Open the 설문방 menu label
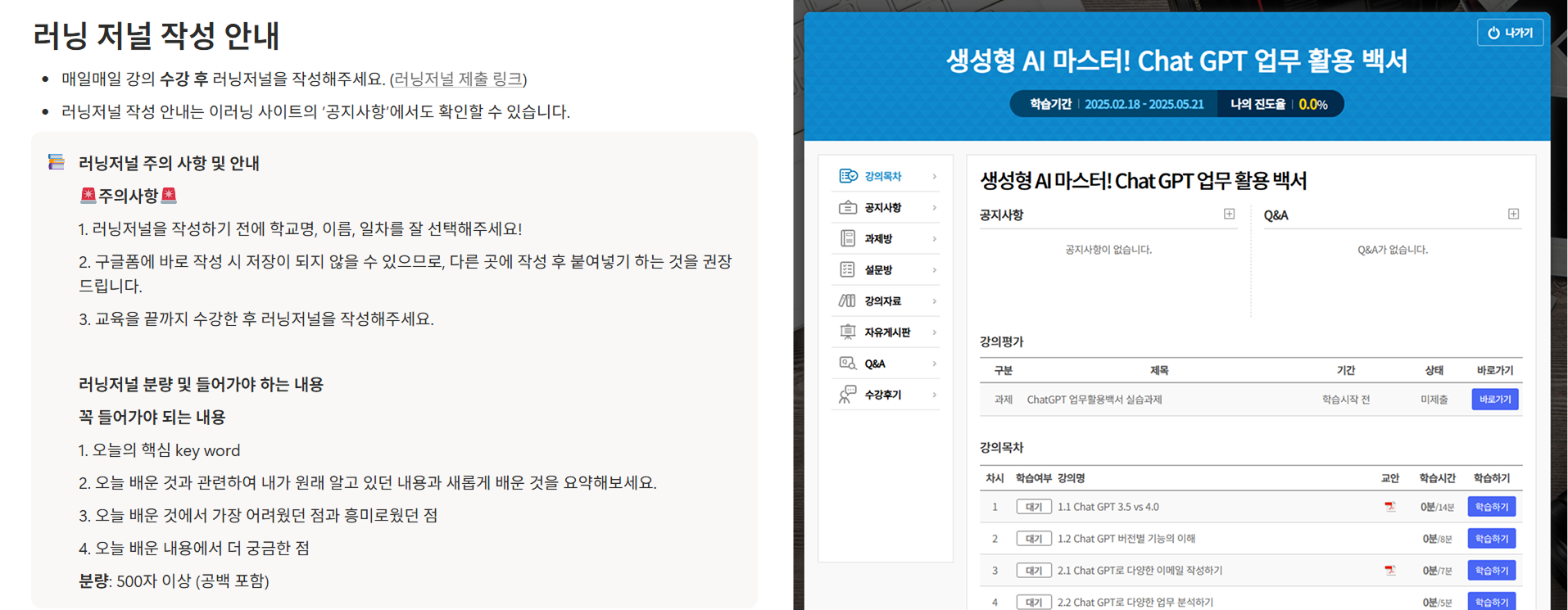 point(878,269)
